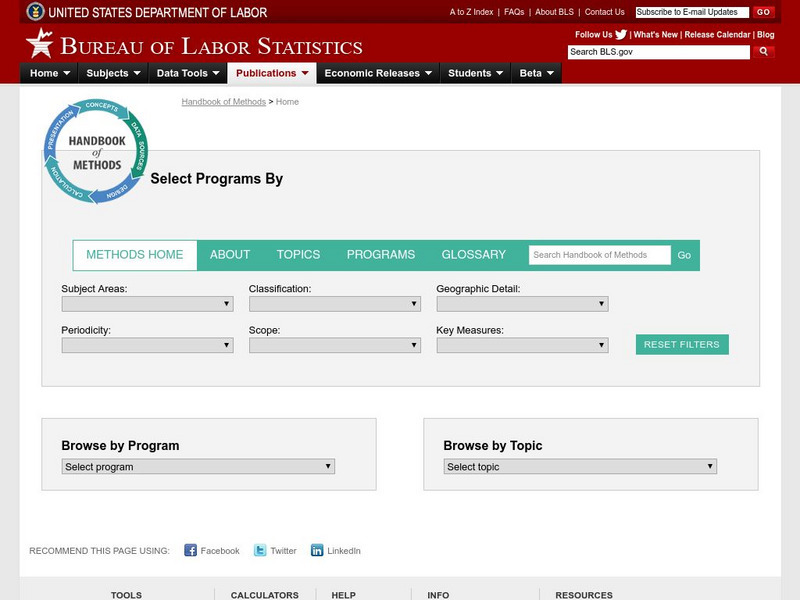Click the INFO footer heading
This screenshot has height=600, width=800.
pyautogui.click(x=438, y=595)
